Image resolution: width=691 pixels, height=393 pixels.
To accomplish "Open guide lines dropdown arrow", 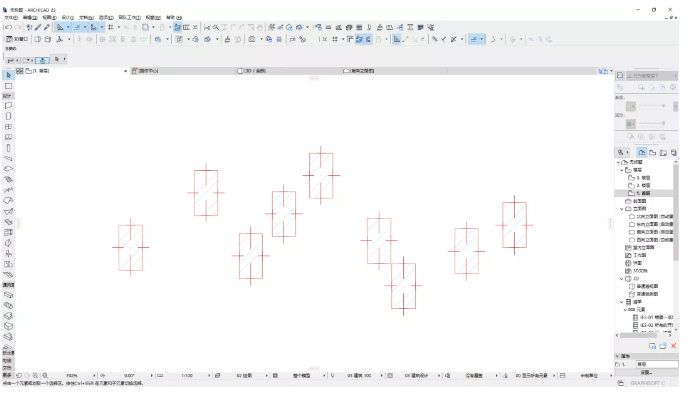I will tap(68, 27).
